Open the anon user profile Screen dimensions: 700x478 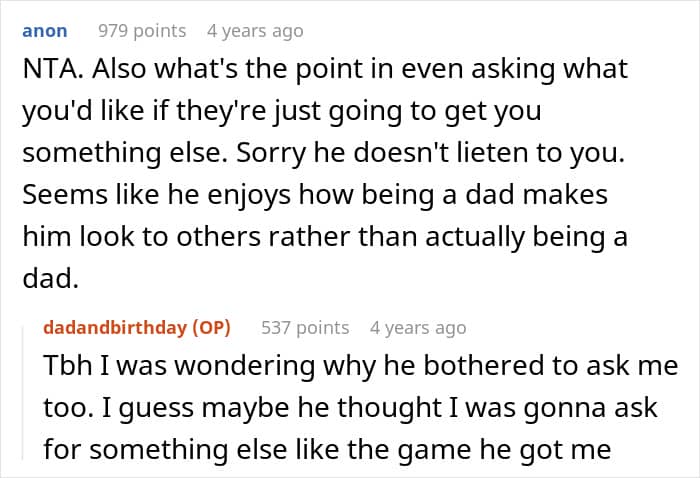[45, 31]
